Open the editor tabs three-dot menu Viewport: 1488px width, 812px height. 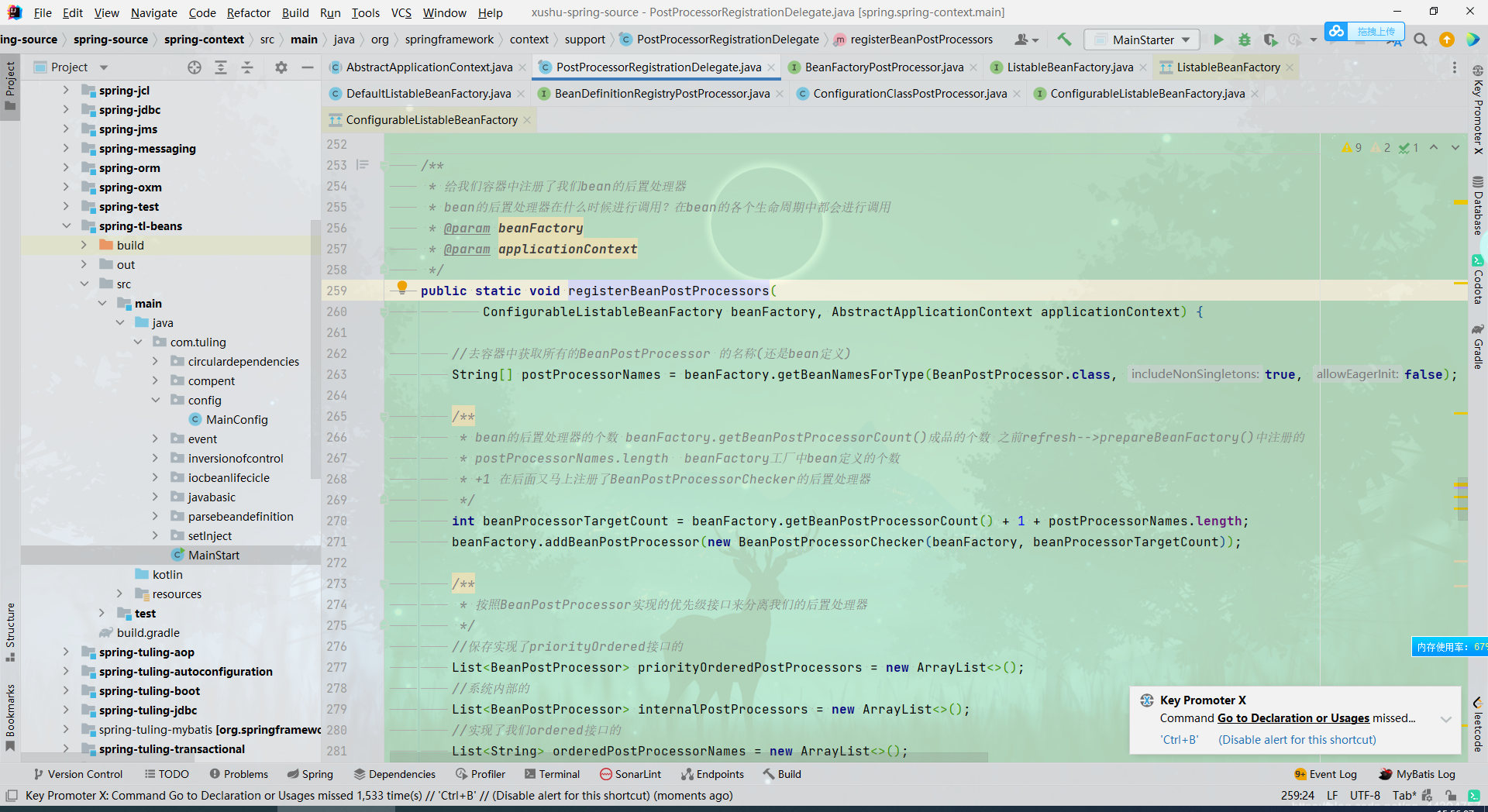pyautogui.click(x=1454, y=67)
